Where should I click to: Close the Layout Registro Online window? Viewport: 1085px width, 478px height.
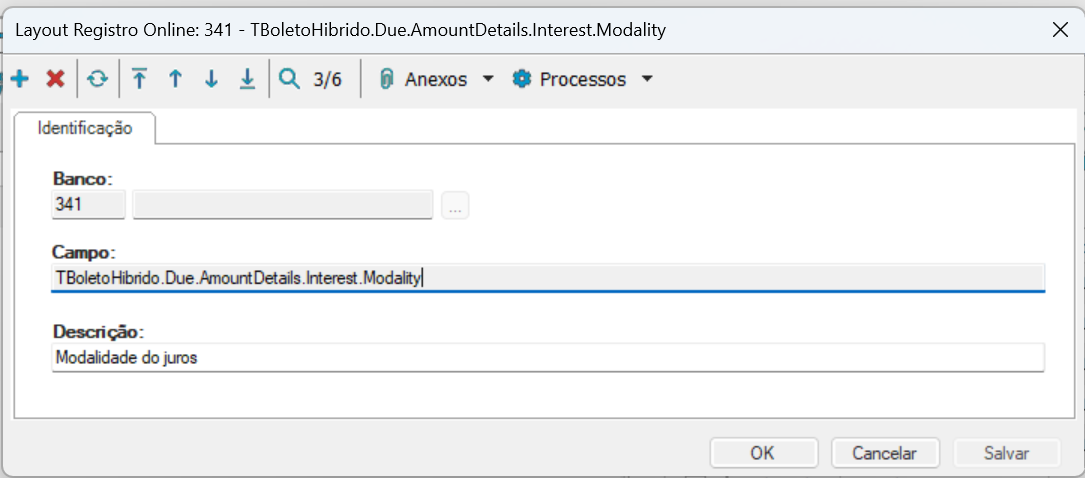pos(1060,30)
